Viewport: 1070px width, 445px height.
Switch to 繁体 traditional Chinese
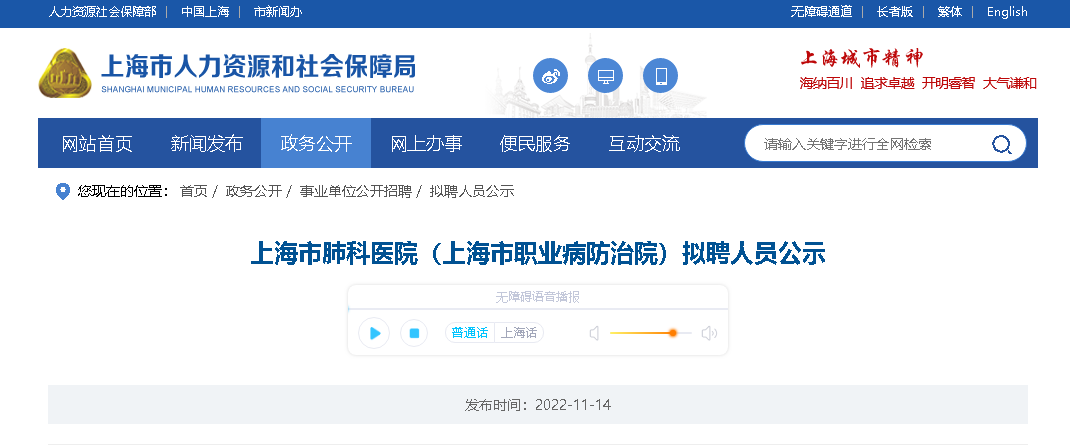click(950, 12)
